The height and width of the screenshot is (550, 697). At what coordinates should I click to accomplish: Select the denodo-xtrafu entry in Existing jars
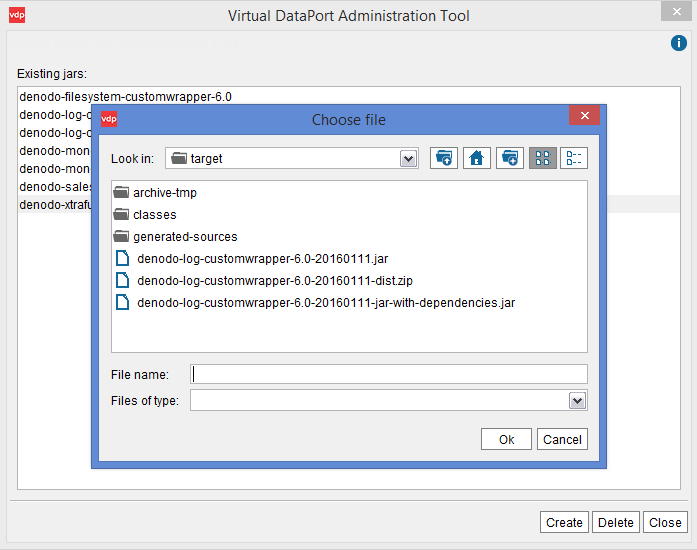pos(55,205)
